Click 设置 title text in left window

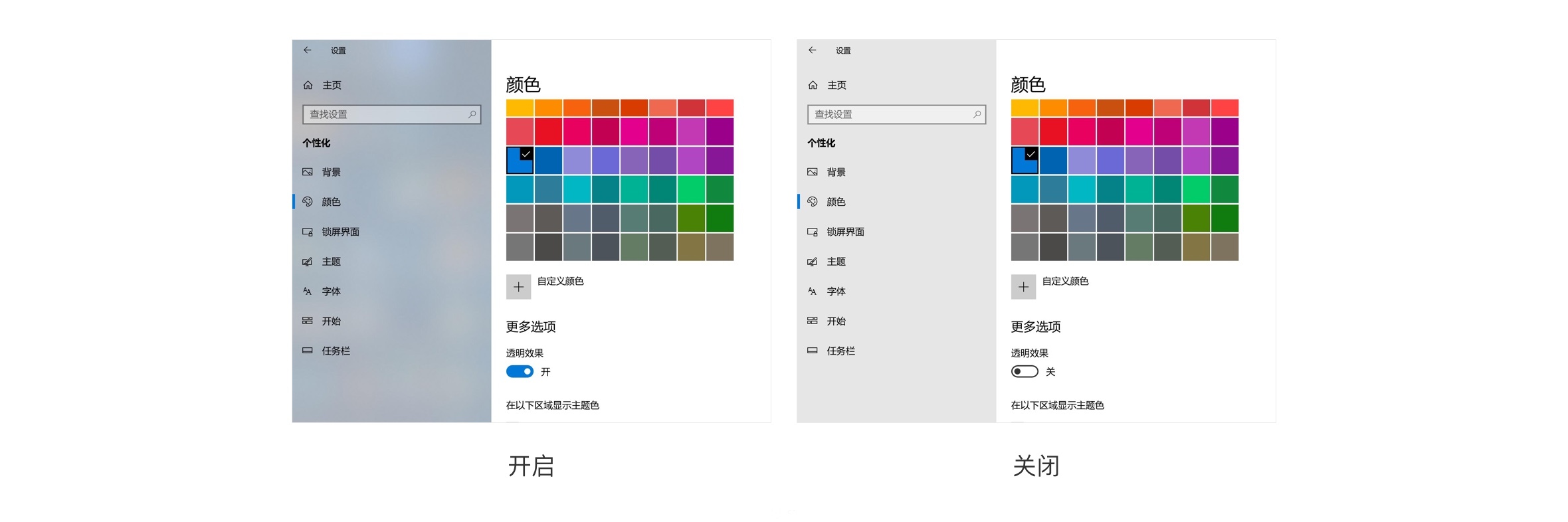[338, 50]
